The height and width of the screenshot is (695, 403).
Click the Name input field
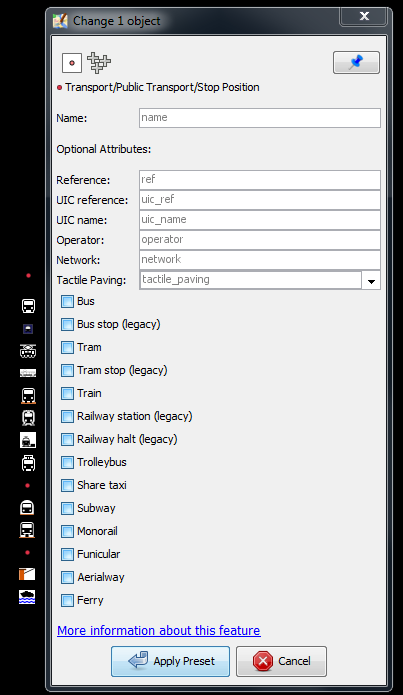[x=260, y=118]
